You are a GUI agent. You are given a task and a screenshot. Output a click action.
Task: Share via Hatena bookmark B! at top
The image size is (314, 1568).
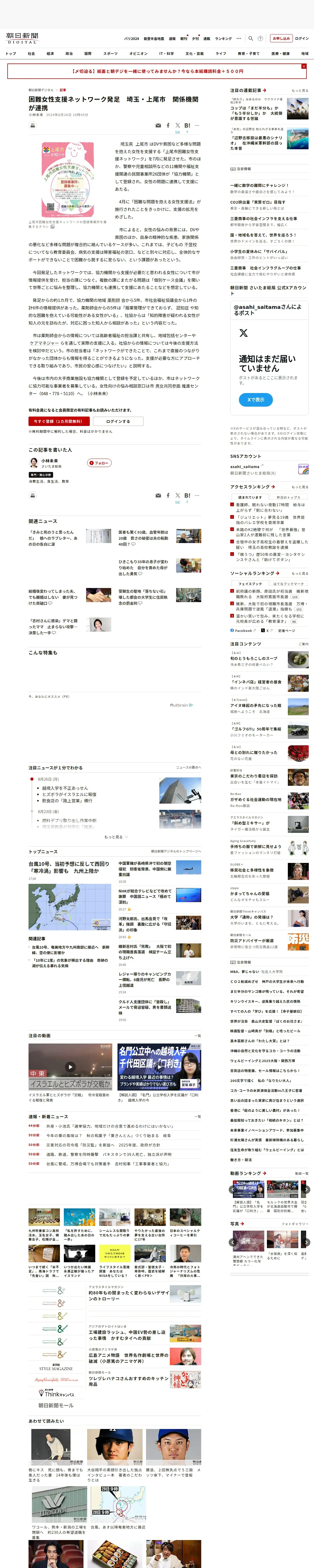pos(187,125)
